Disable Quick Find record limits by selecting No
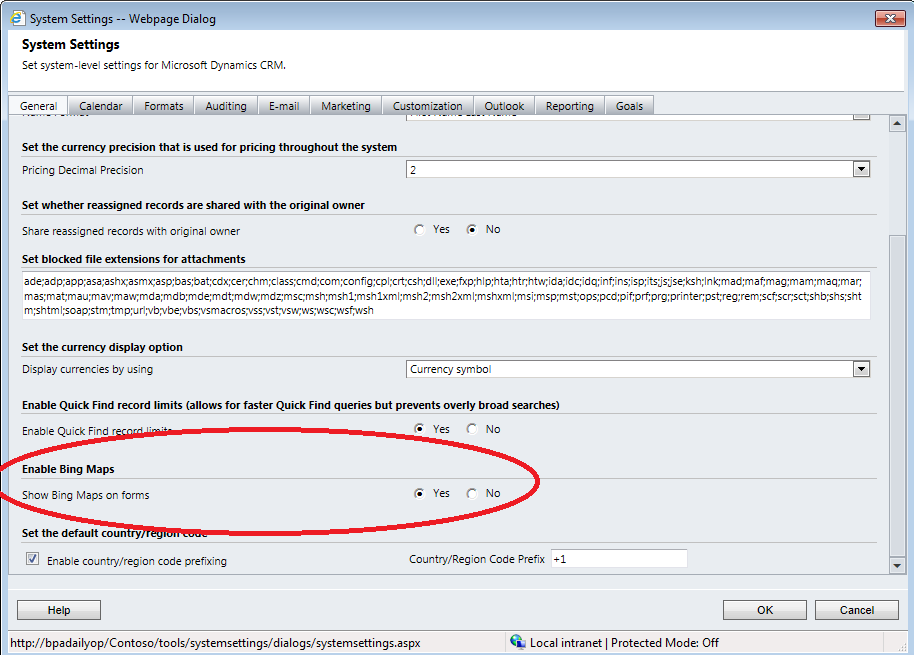 (471, 428)
